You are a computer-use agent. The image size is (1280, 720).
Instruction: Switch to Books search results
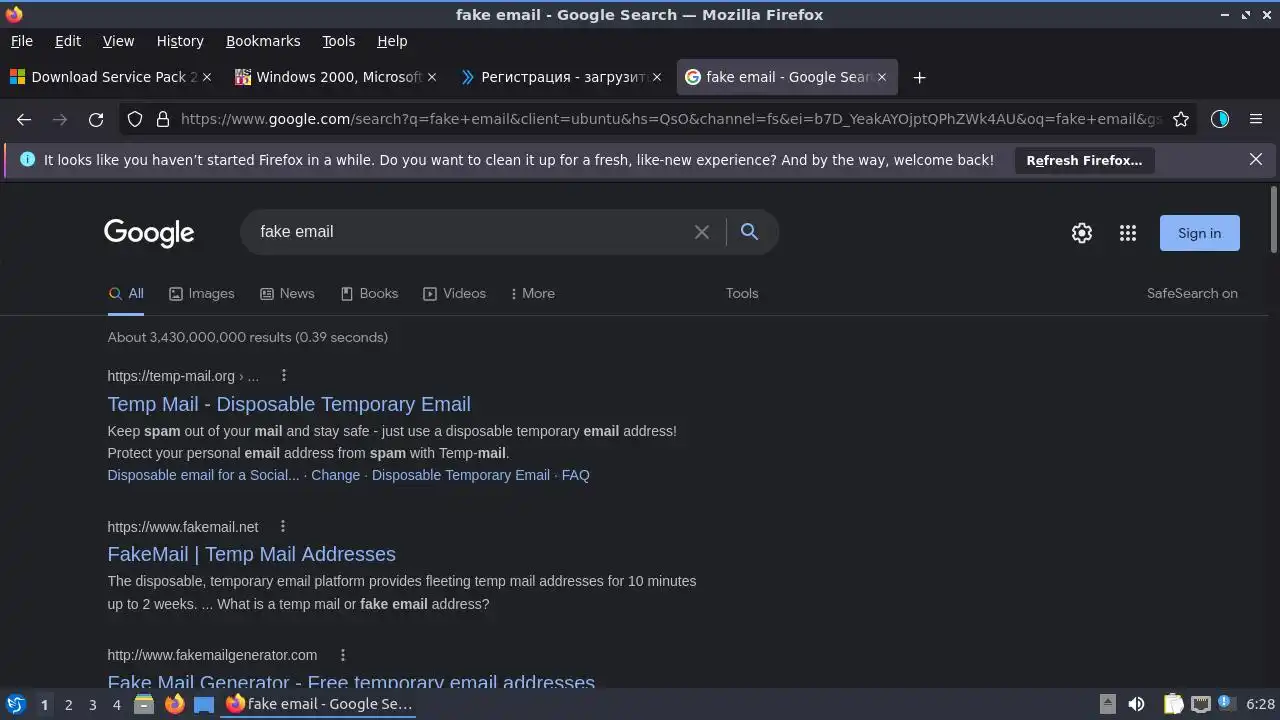[x=369, y=293]
